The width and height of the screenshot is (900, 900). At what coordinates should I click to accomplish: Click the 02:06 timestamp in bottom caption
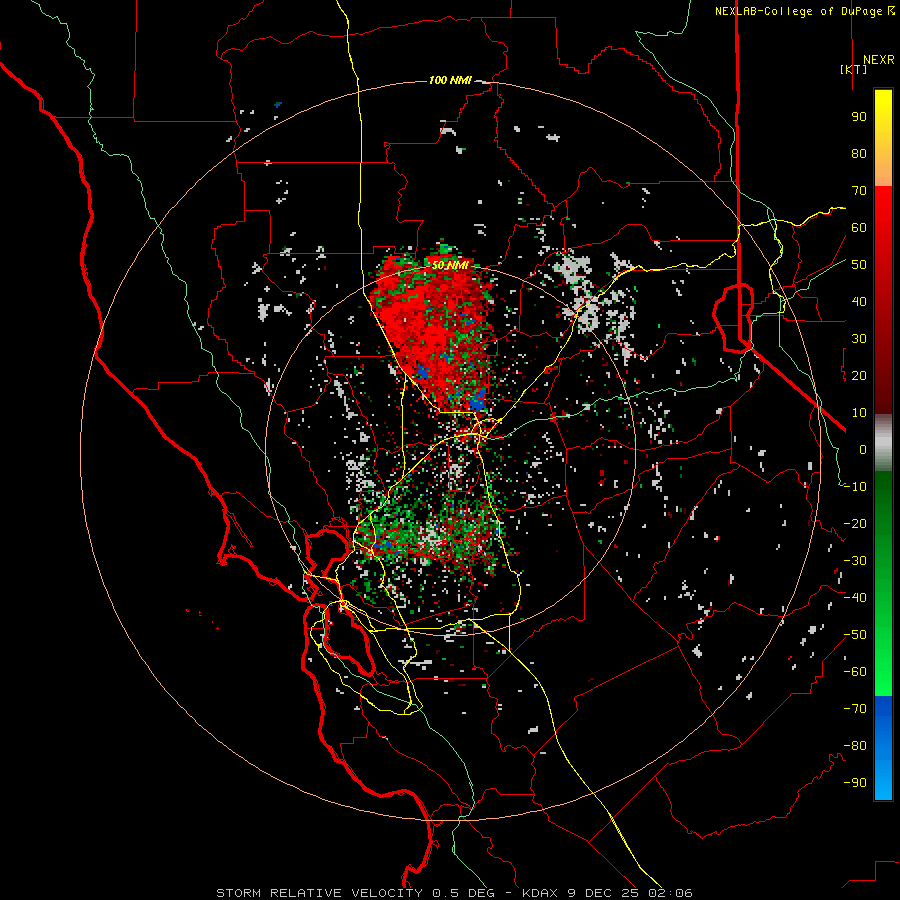pos(670,893)
